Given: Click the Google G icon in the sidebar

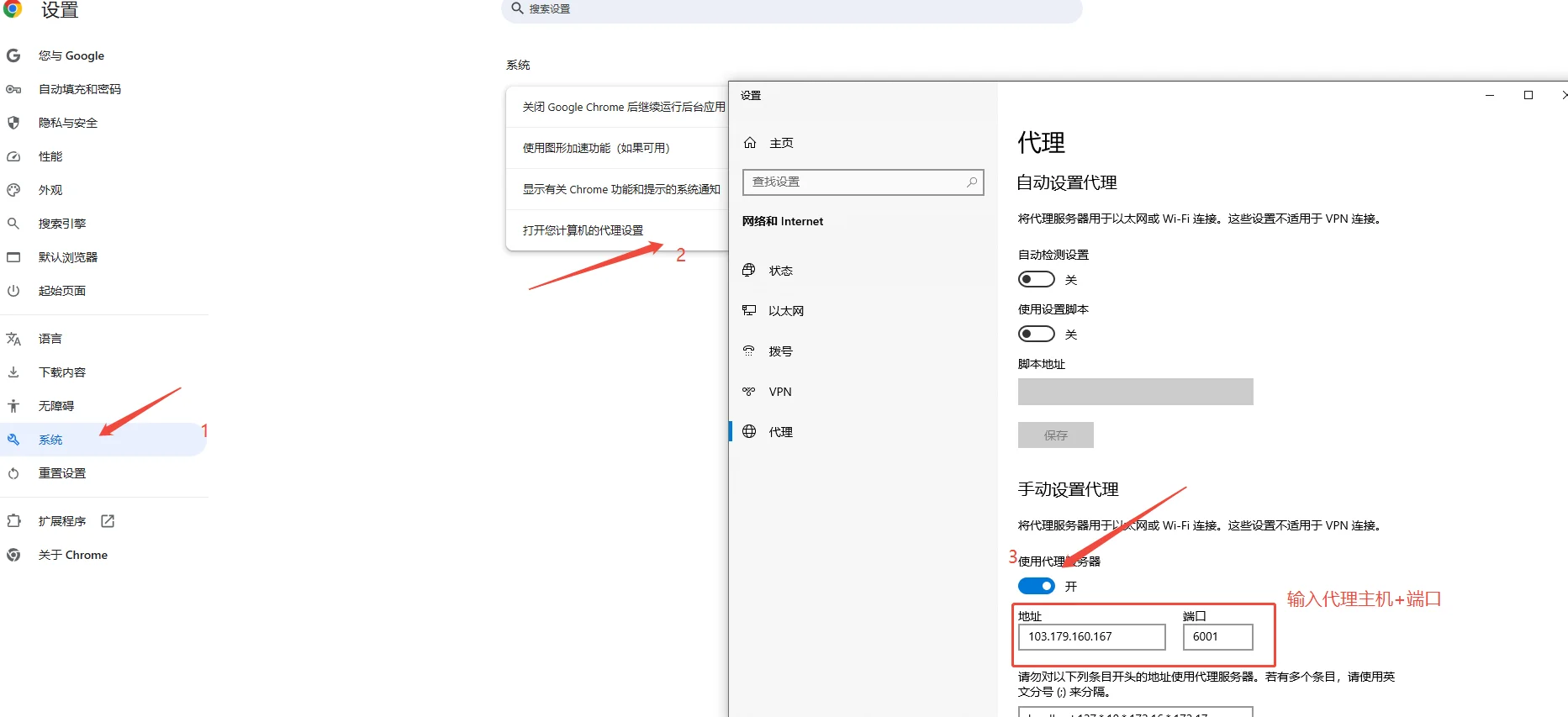Looking at the screenshot, I should (x=13, y=55).
